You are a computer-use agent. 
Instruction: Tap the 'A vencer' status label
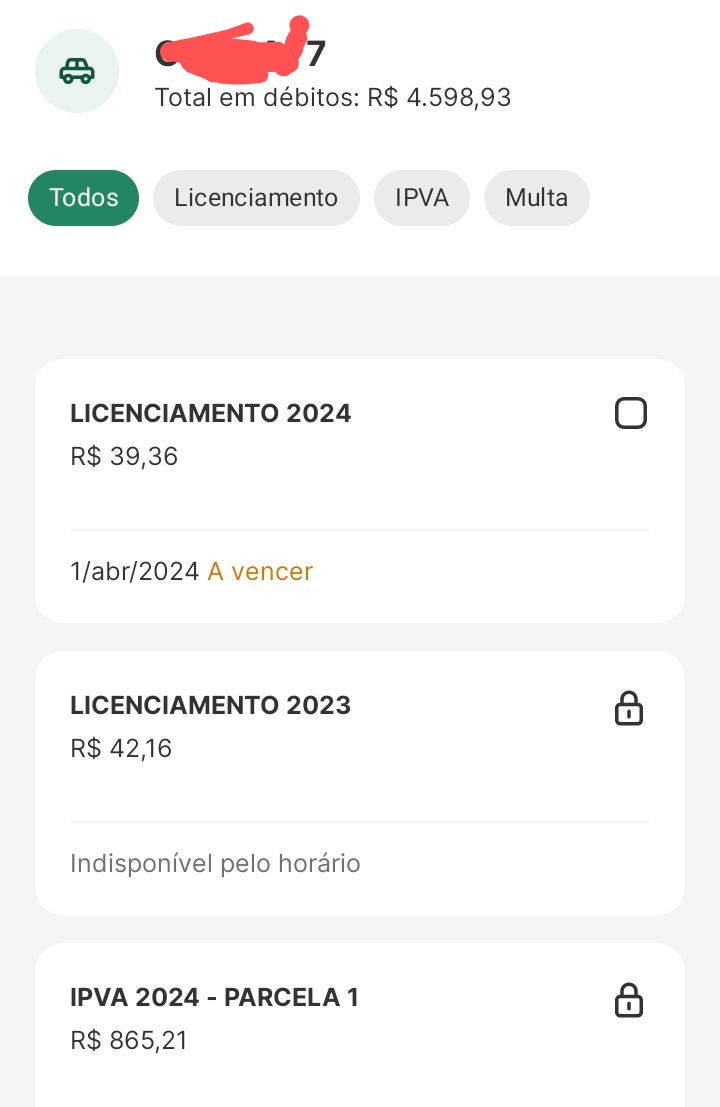pos(260,571)
